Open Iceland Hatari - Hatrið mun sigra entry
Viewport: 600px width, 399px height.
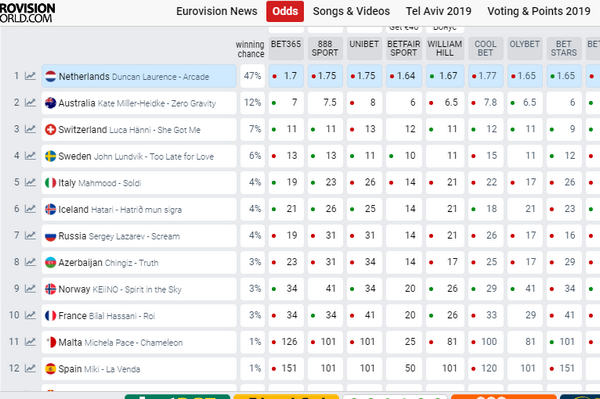(x=139, y=209)
